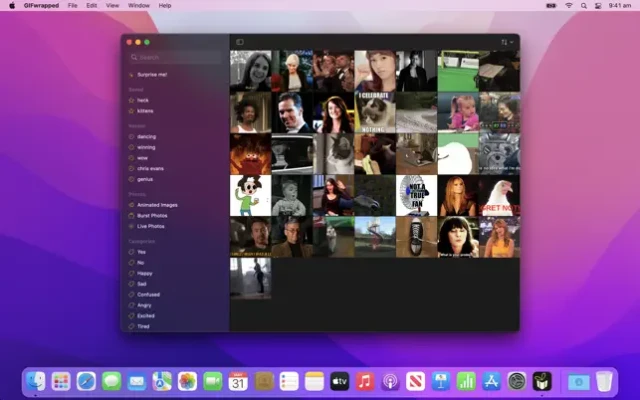Select the lone silhouette GIF in the bottom row

[x=251, y=279]
